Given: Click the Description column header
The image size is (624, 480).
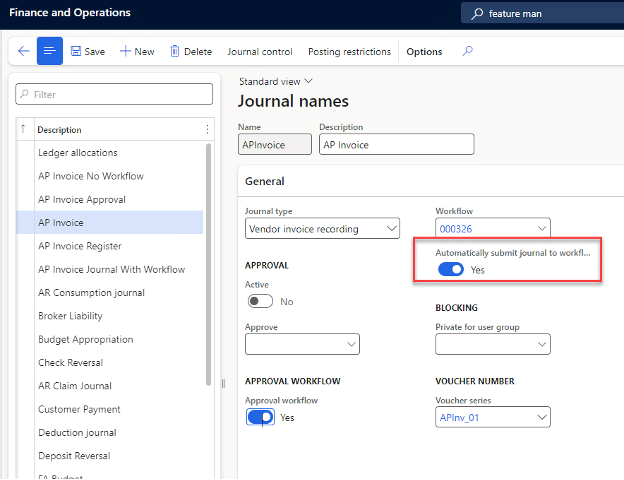Looking at the screenshot, I should [x=59, y=130].
